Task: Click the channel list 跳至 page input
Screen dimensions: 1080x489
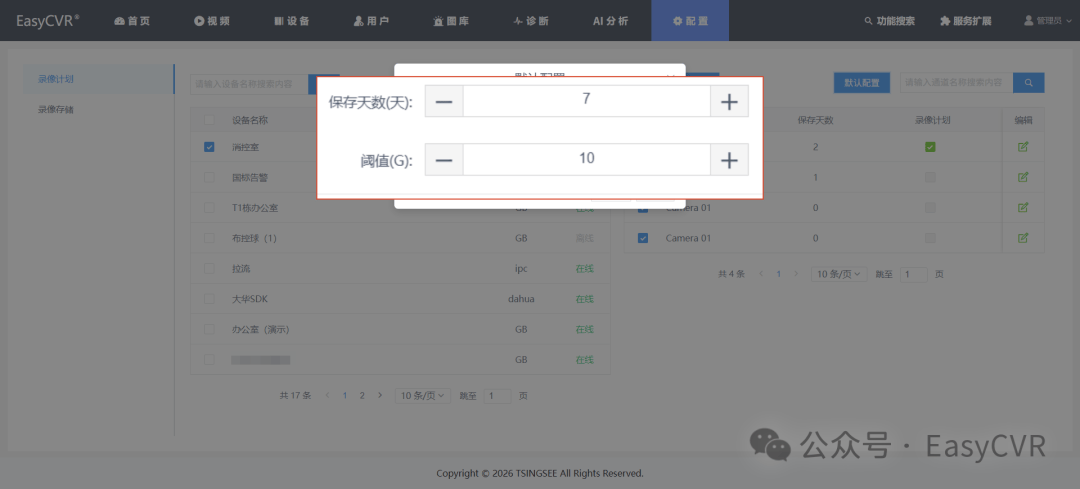Action: pyautogui.click(x=913, y=274)
